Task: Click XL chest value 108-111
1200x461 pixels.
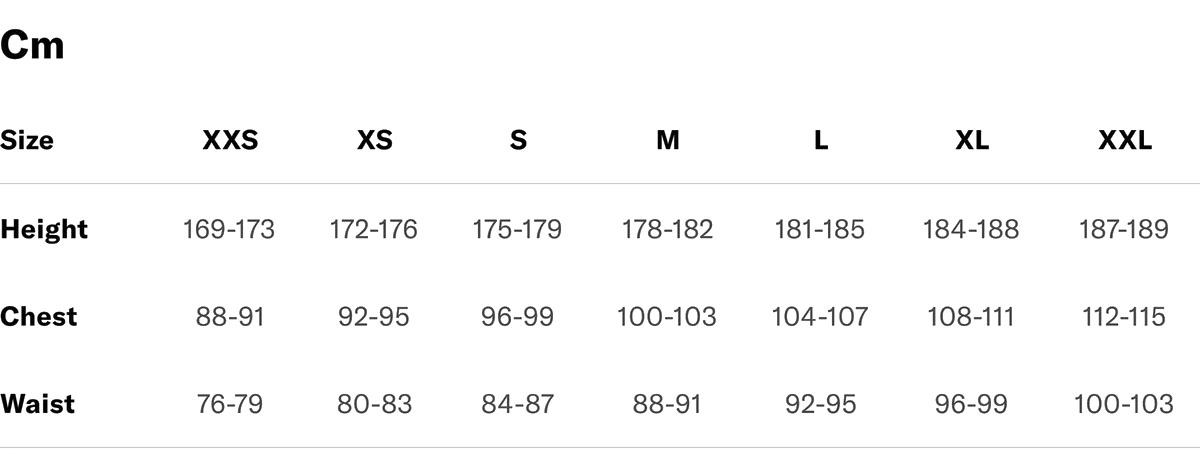Action: click(971, 318)
